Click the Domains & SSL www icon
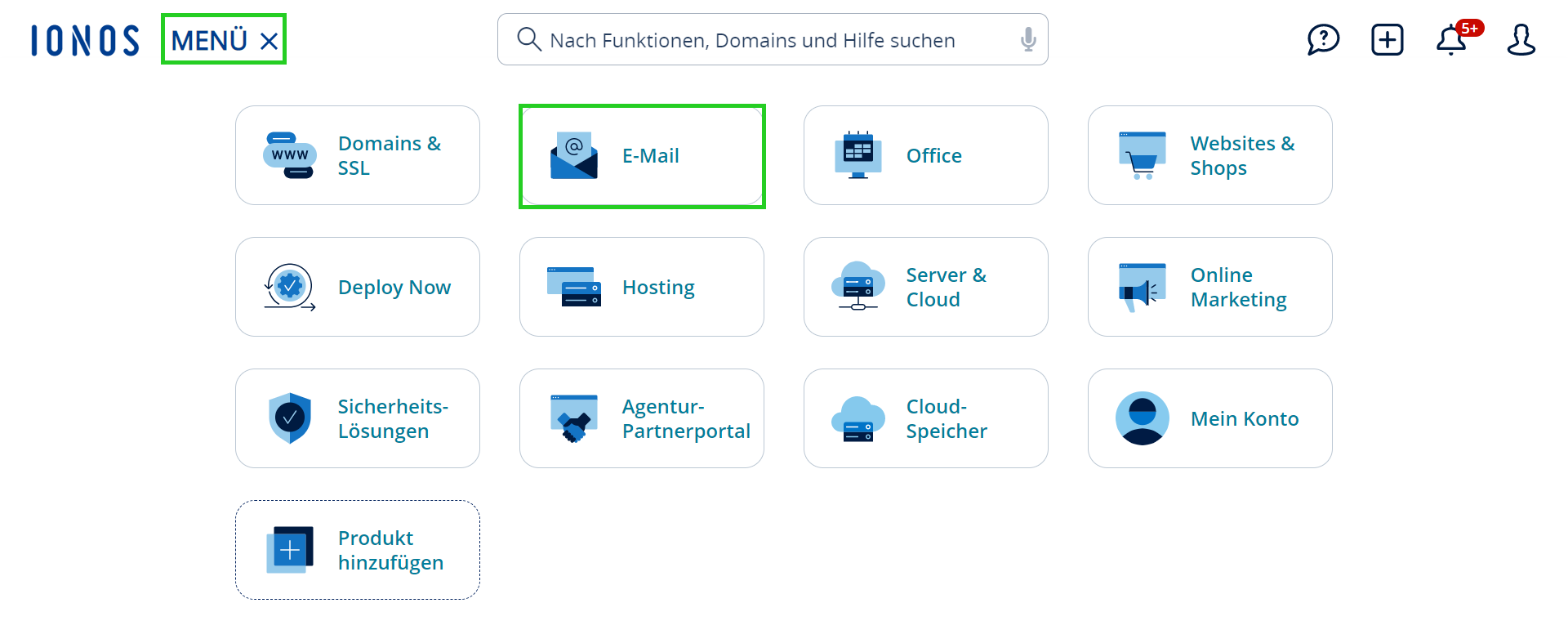The image size is (1568, 621). [x=290, y=155]
